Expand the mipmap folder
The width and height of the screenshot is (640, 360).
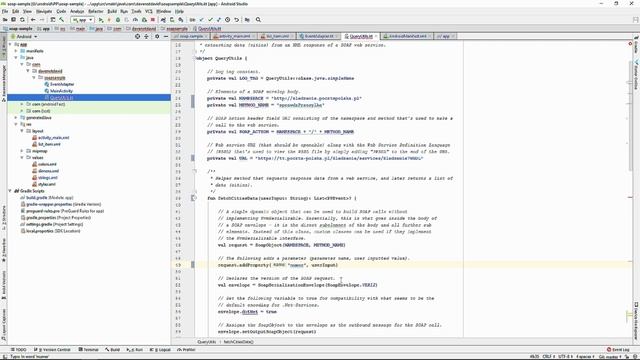pyautogui.click(x=22, y=151)
